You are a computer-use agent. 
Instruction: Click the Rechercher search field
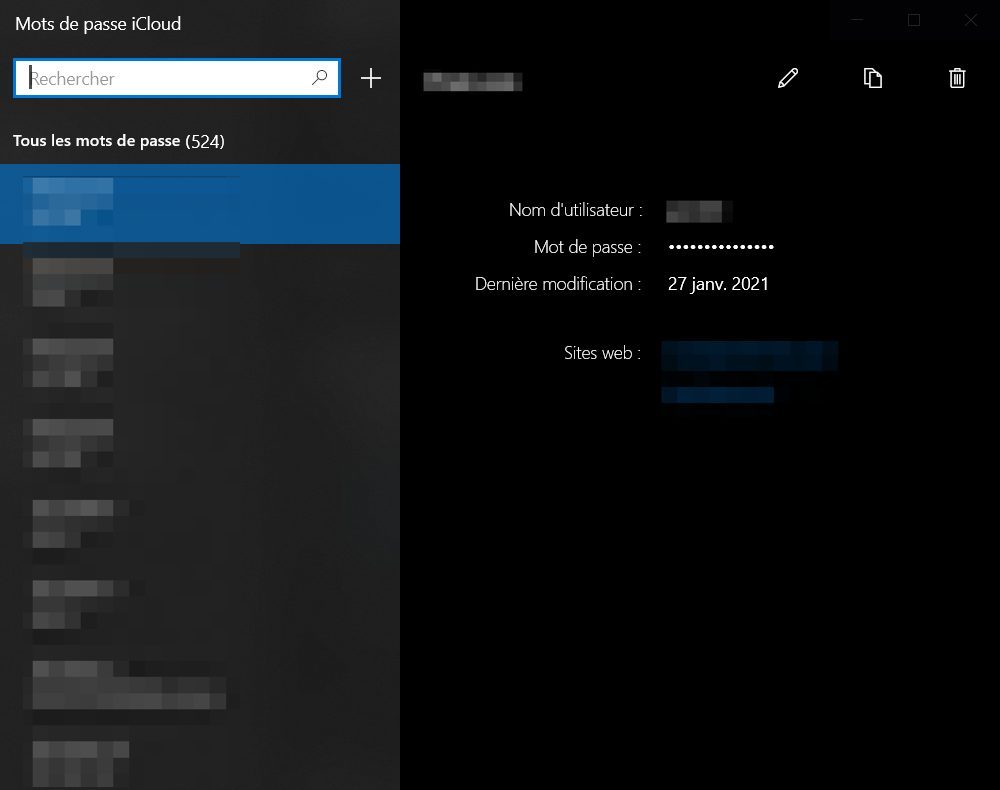click(x=165, y=78)
